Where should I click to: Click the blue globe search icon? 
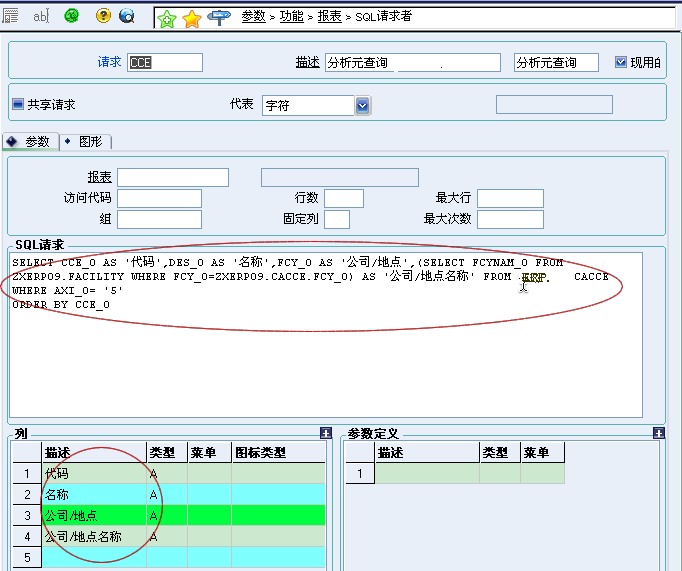127,16
